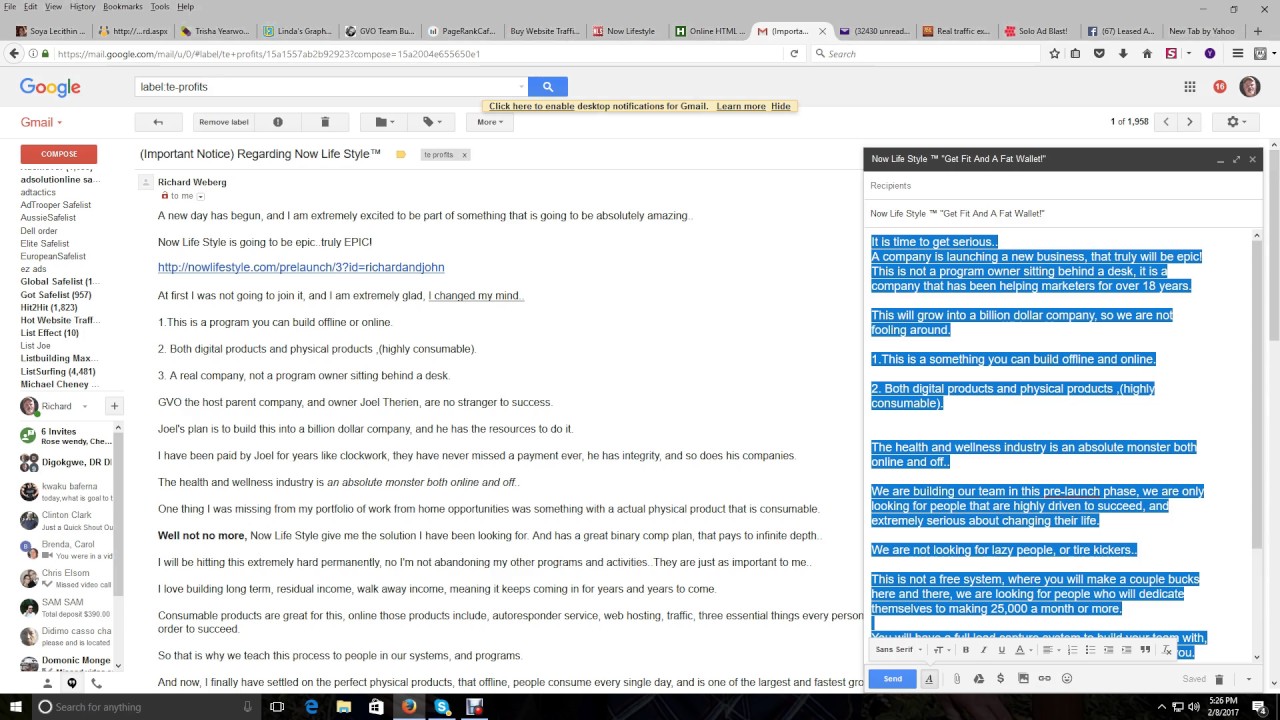Switch to Online HTML browser tab

point(710,31)
